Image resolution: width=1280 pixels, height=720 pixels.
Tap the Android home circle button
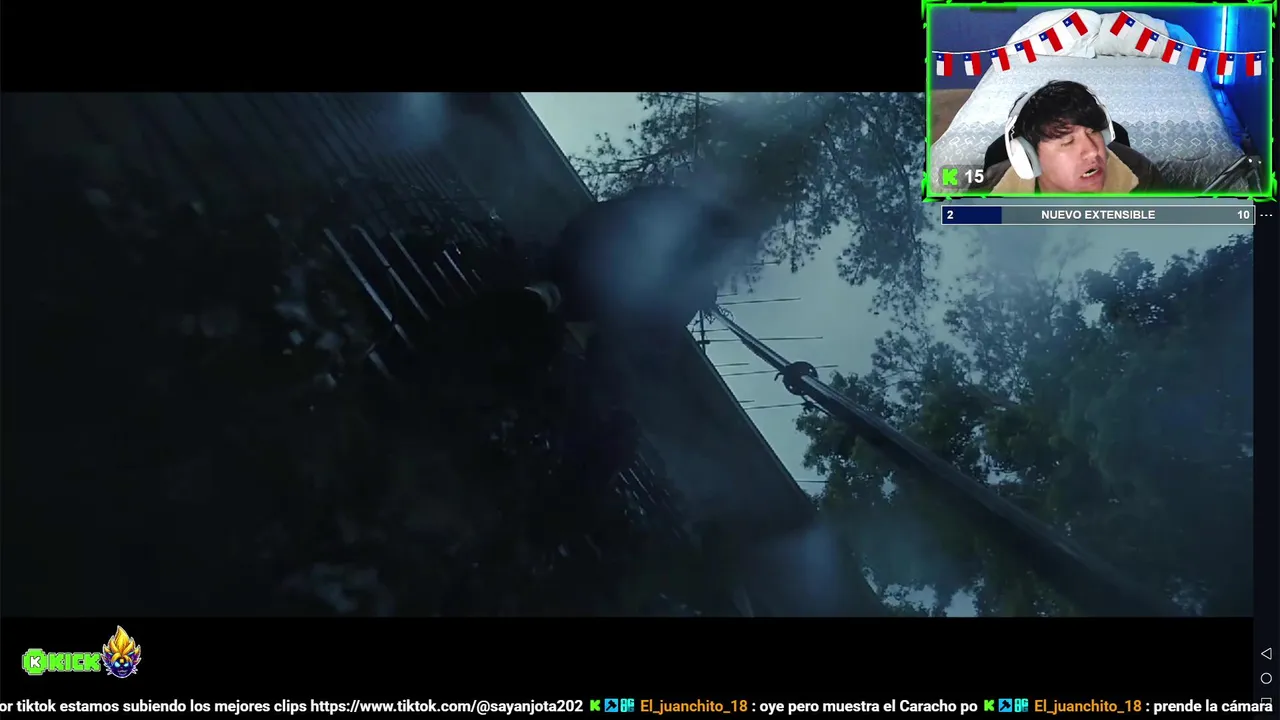(x=1266, y=679)
